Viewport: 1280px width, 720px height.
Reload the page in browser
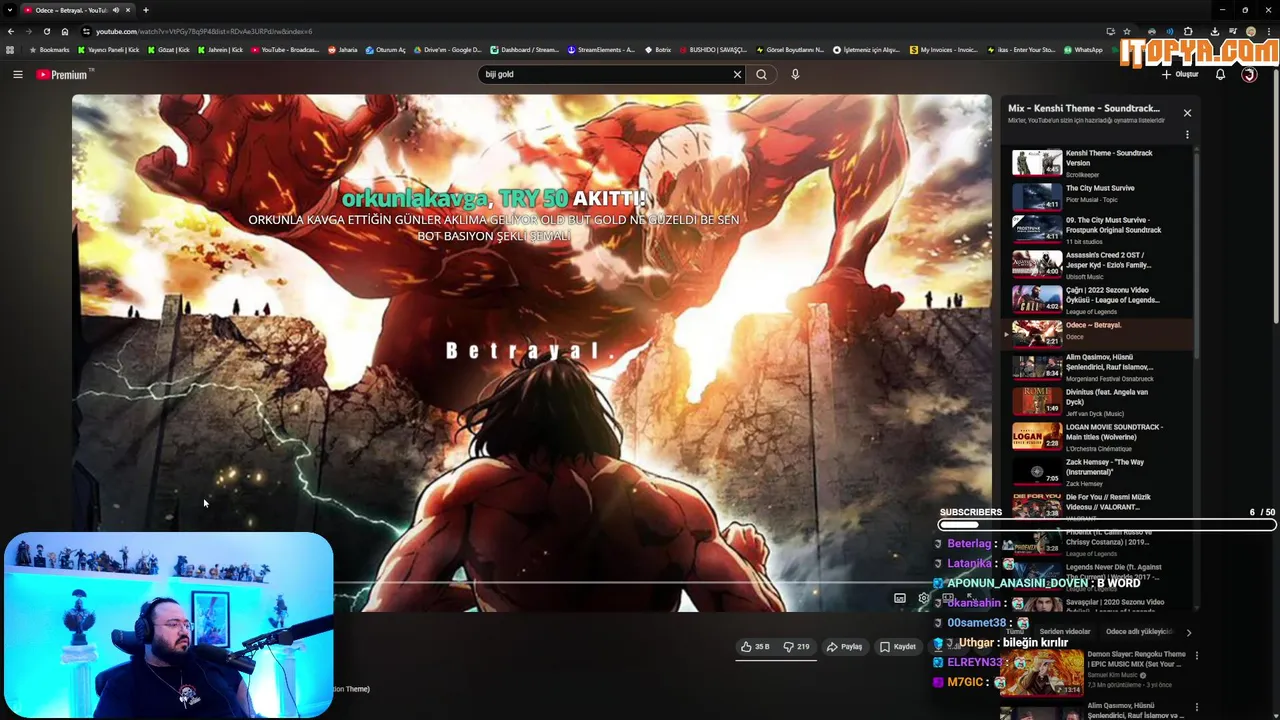47,31
